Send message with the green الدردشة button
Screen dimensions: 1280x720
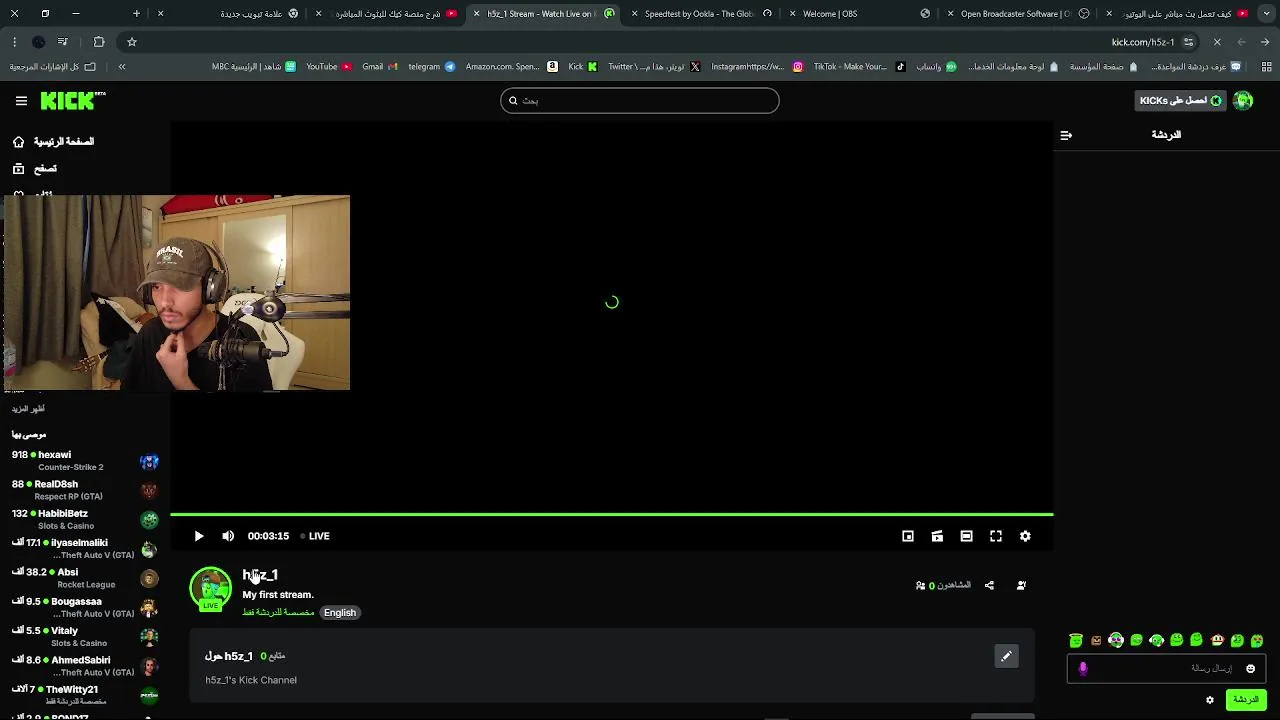(1246, 700)
